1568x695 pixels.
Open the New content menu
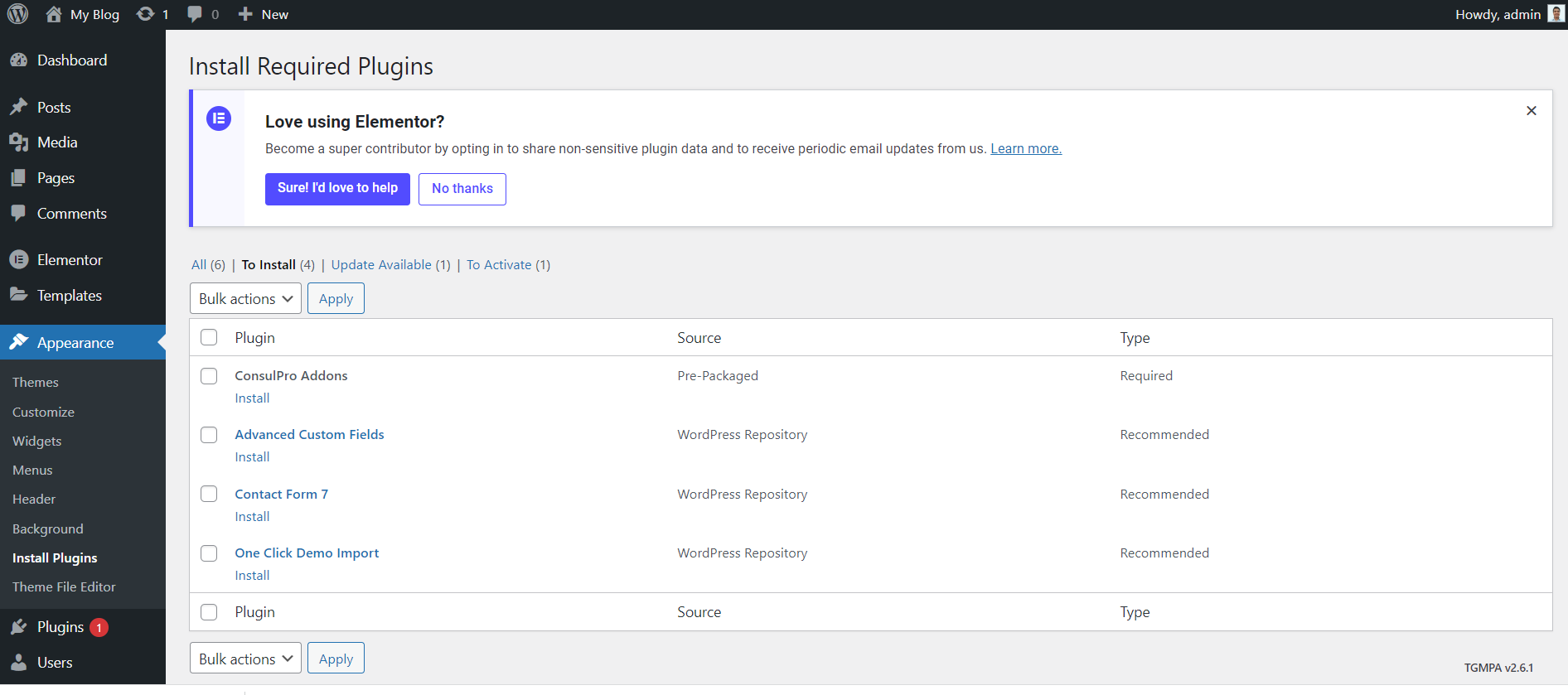click(x=264, y=14)
